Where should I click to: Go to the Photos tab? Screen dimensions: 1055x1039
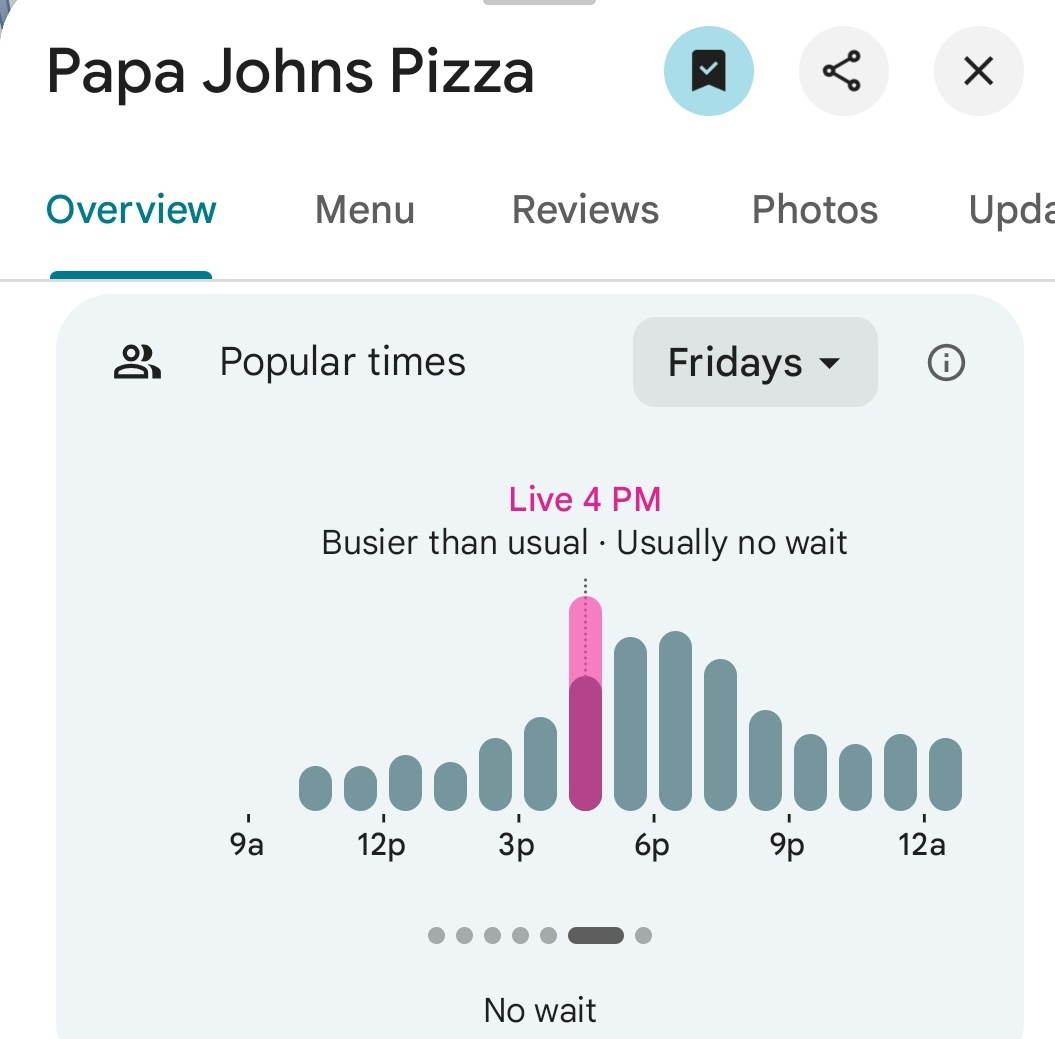pyautogui.click(x=814, y=210)
